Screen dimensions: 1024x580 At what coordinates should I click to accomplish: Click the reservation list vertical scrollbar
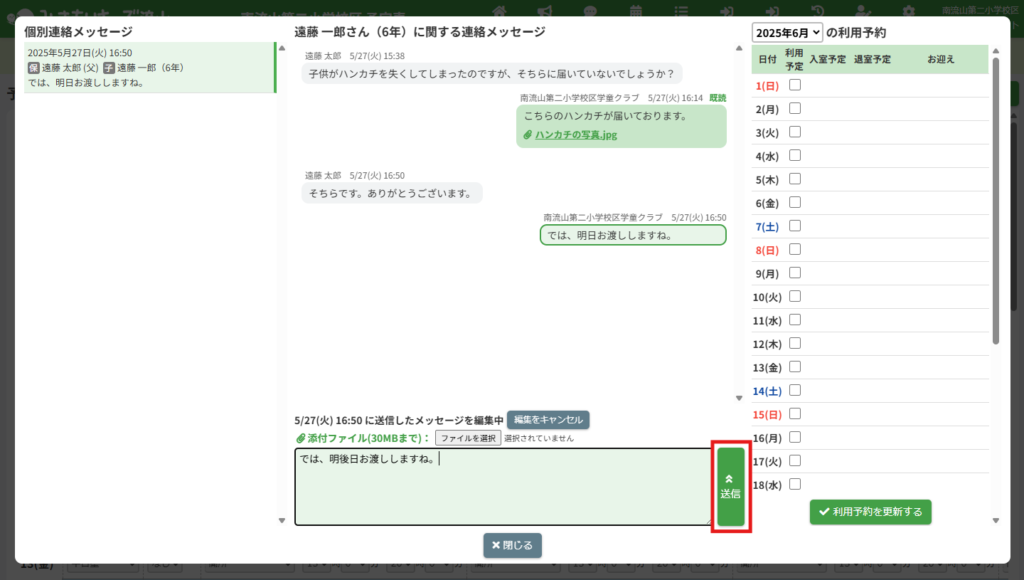(x=995, y=200)
